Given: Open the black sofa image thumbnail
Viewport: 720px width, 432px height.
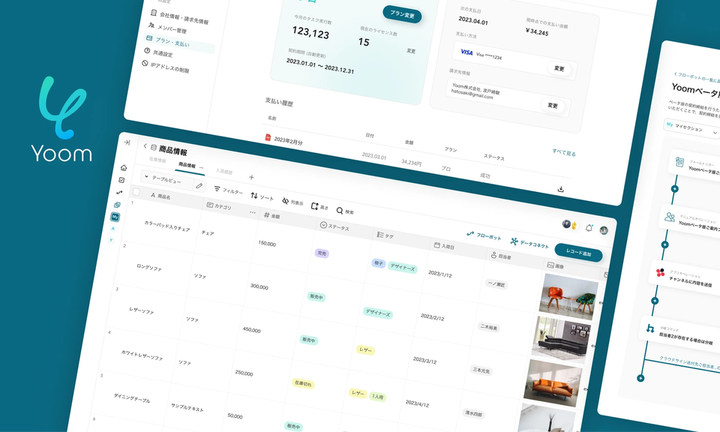Looking at the screenshot, I should 560,339.
